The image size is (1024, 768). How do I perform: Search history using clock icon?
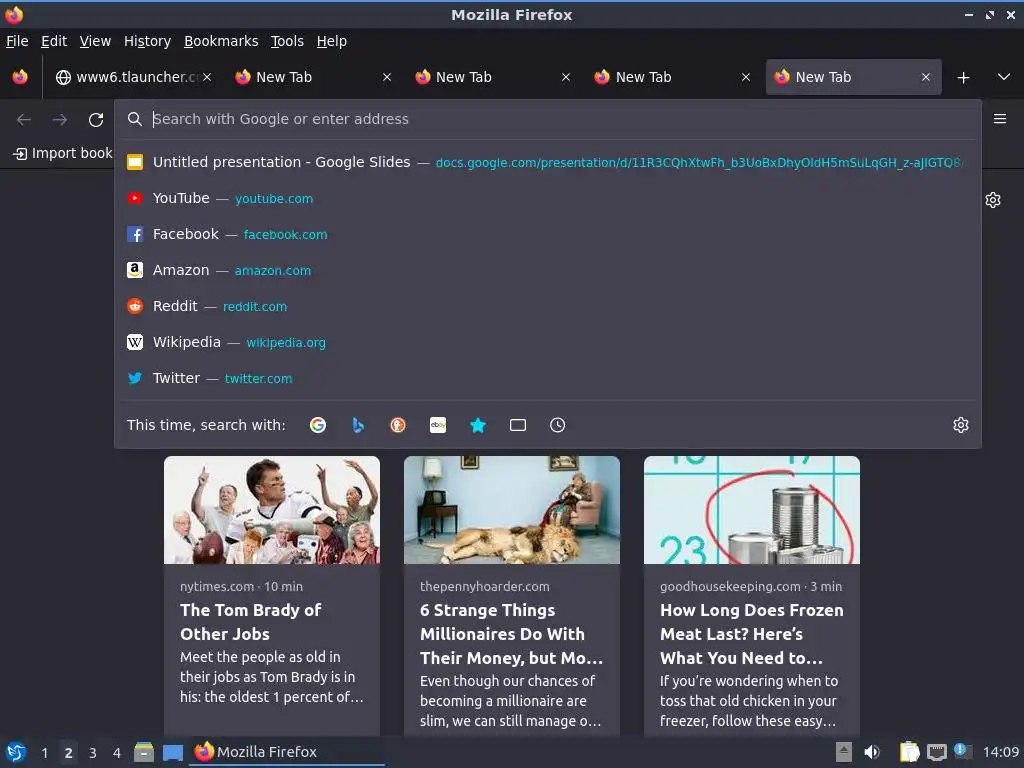558,425
